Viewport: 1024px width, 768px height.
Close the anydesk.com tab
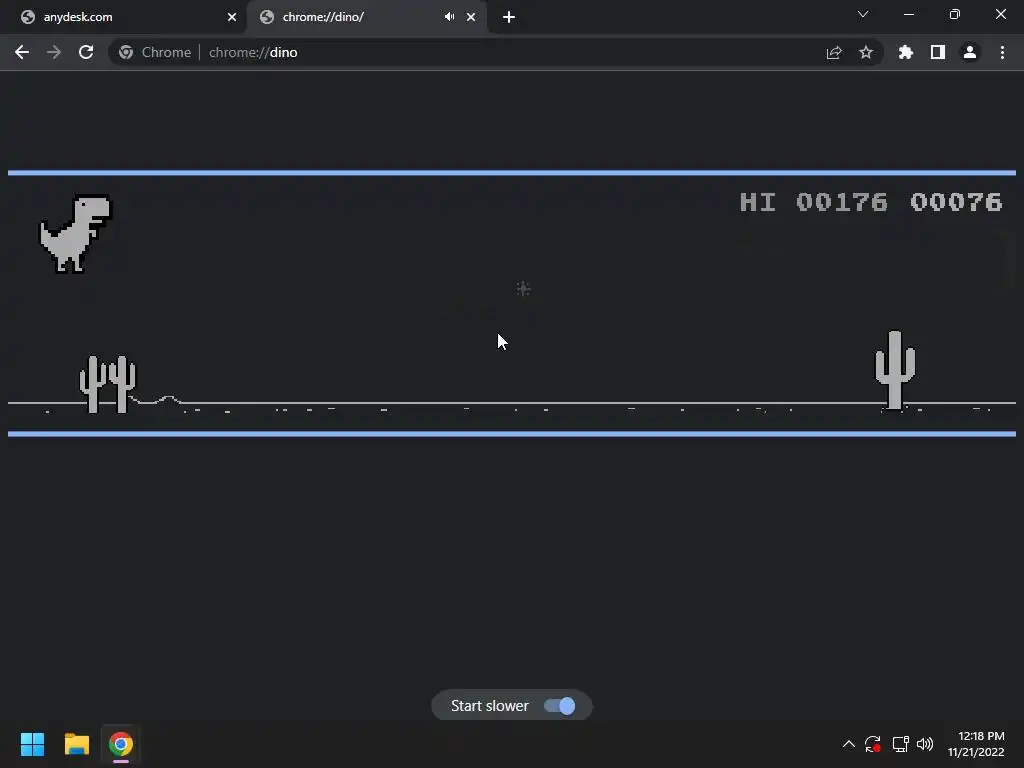(x=232, y=17)
